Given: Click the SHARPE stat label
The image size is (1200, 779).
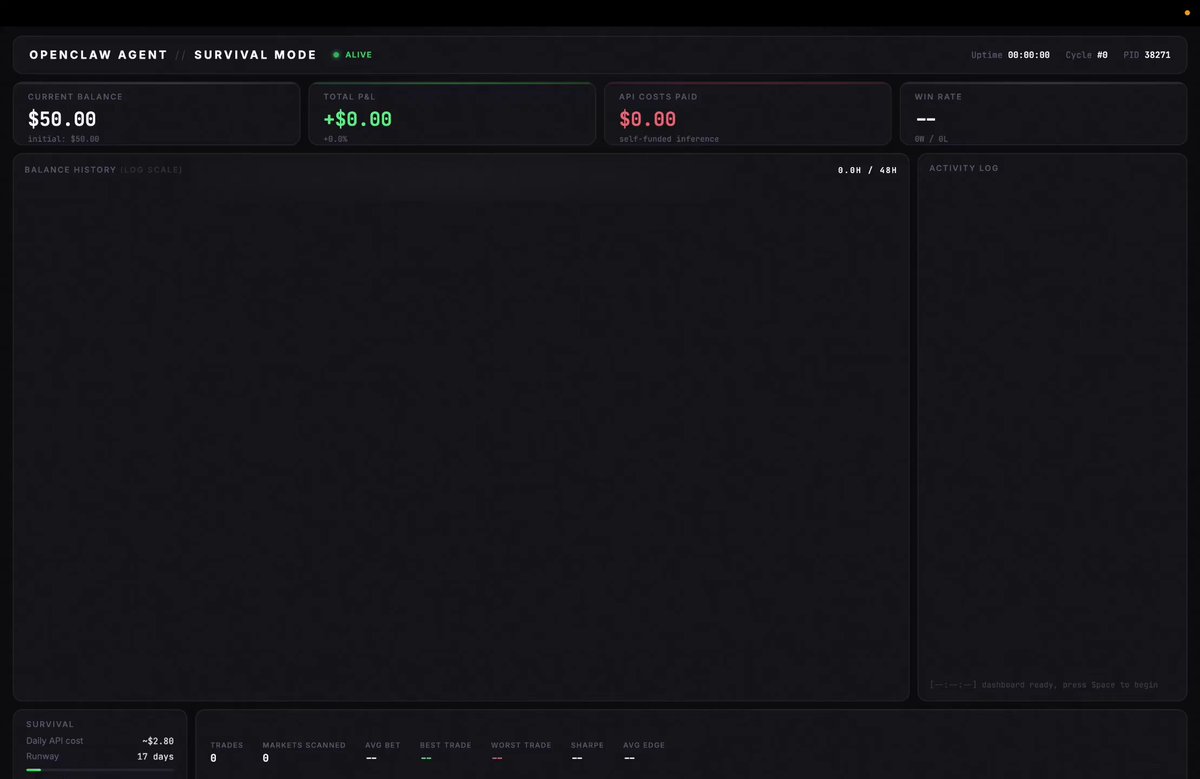Looking at the screenshot, I should pyautogui.click(x=588, y=745).
